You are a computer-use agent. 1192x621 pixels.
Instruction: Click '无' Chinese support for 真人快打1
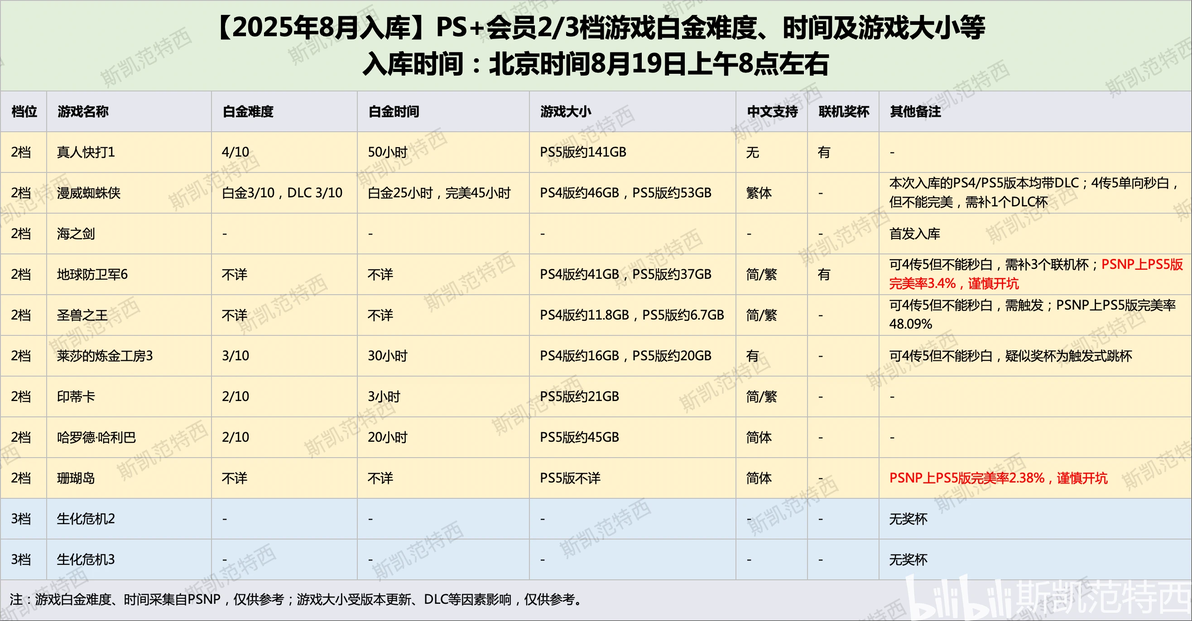(x=753, y=152)
